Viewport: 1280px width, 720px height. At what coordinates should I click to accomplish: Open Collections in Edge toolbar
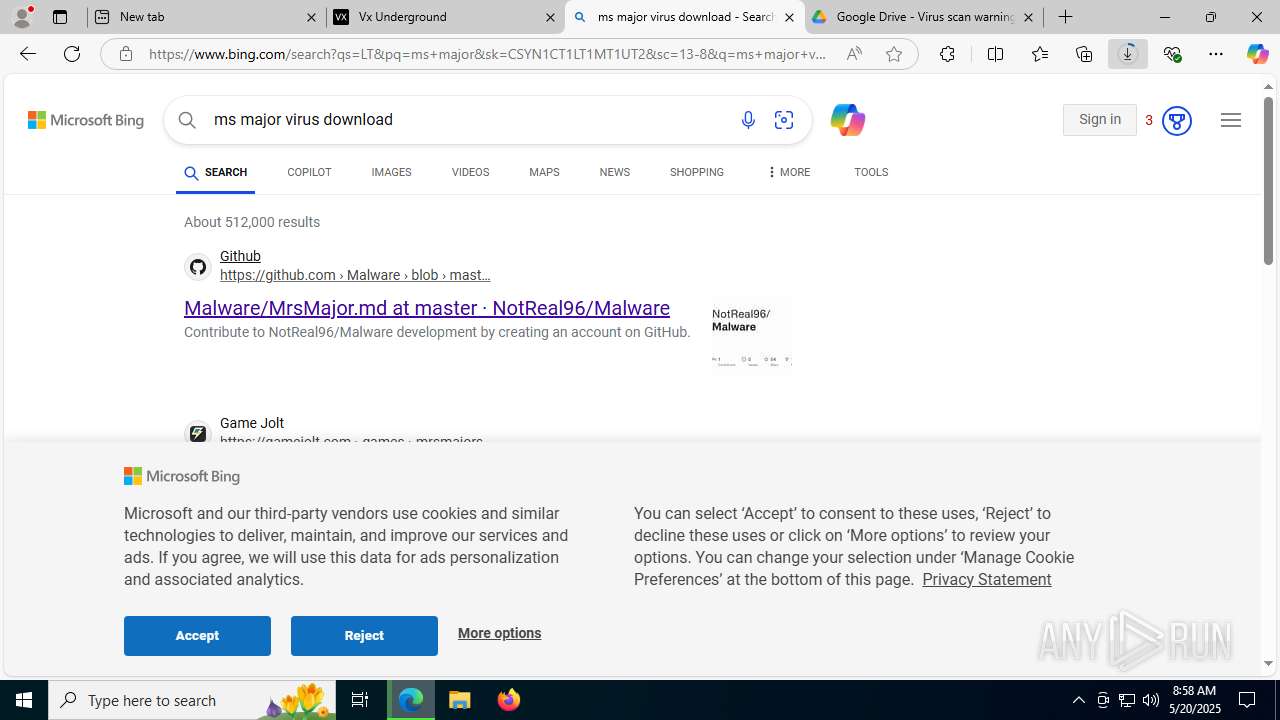[1084, 54]
